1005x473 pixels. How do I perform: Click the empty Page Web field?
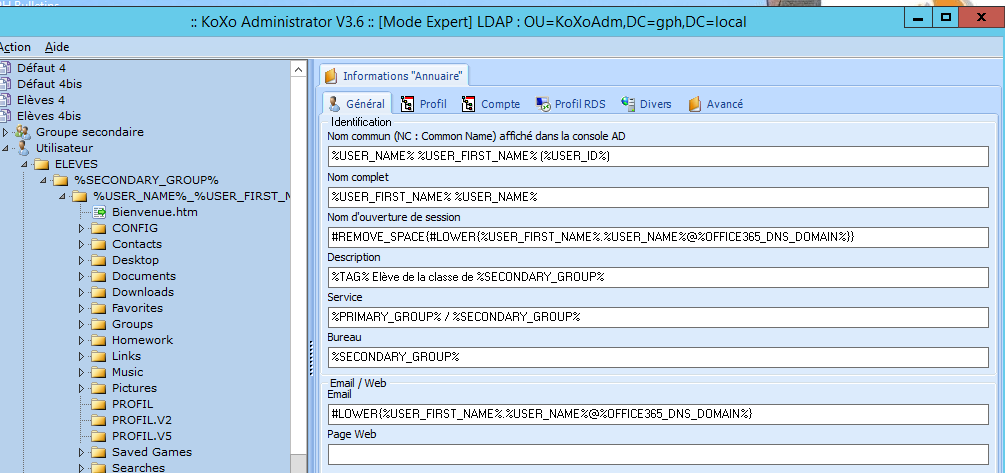point(658,454)
